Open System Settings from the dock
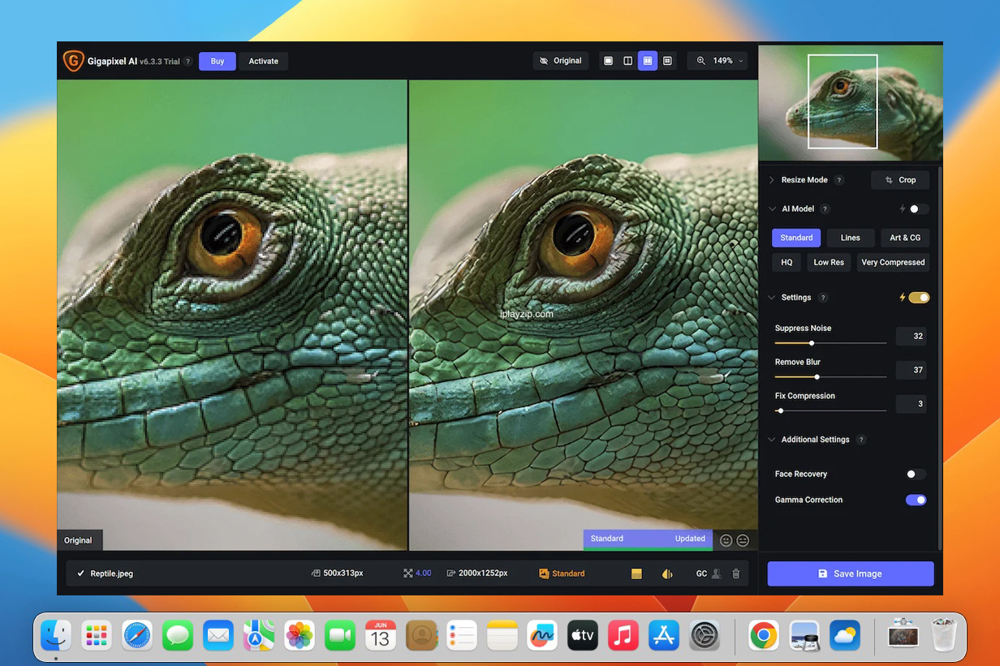This screenshot has width=1000, height=666. click(x=705, y=635)
